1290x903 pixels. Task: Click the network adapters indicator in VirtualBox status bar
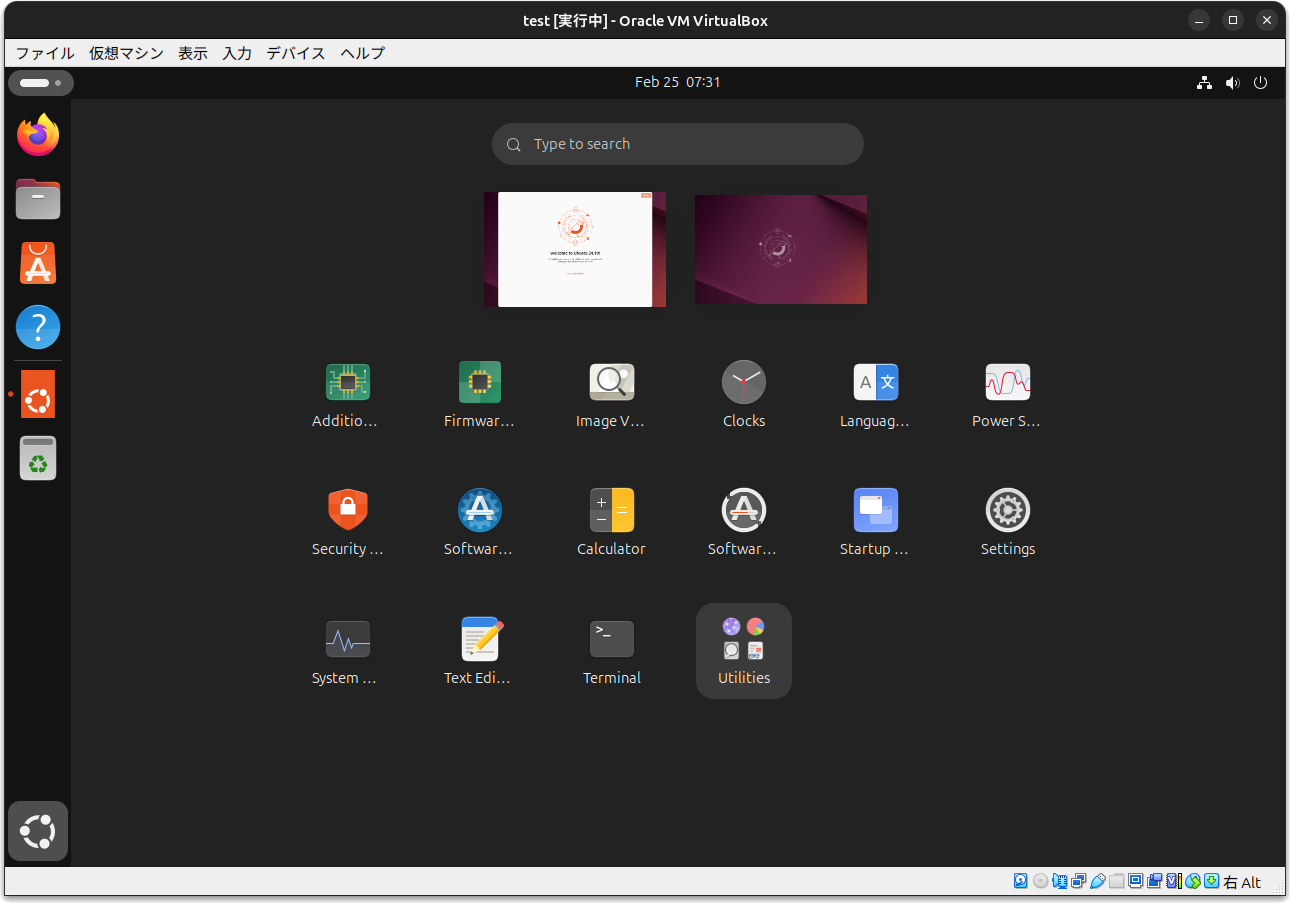point(1079,881)
